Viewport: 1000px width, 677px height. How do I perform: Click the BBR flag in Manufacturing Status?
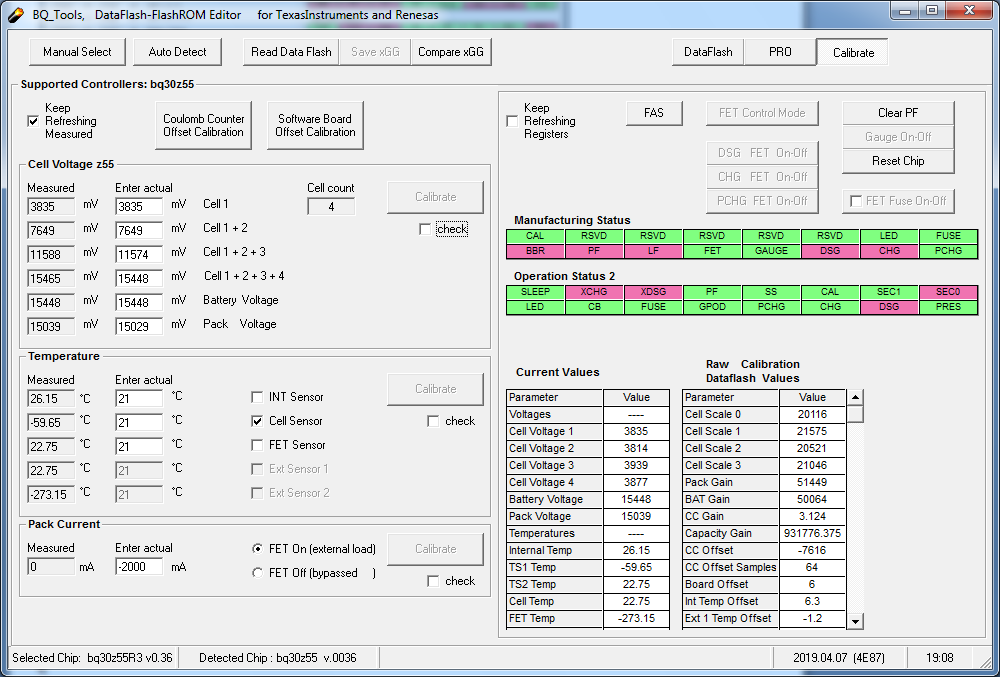pyautogui.click(x=535, y=251)
